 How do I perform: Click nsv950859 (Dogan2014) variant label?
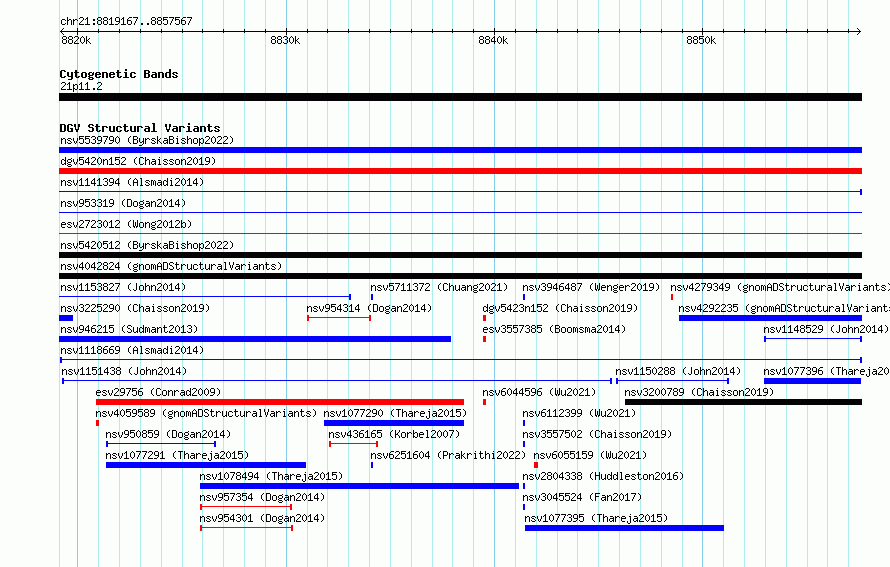168,434
